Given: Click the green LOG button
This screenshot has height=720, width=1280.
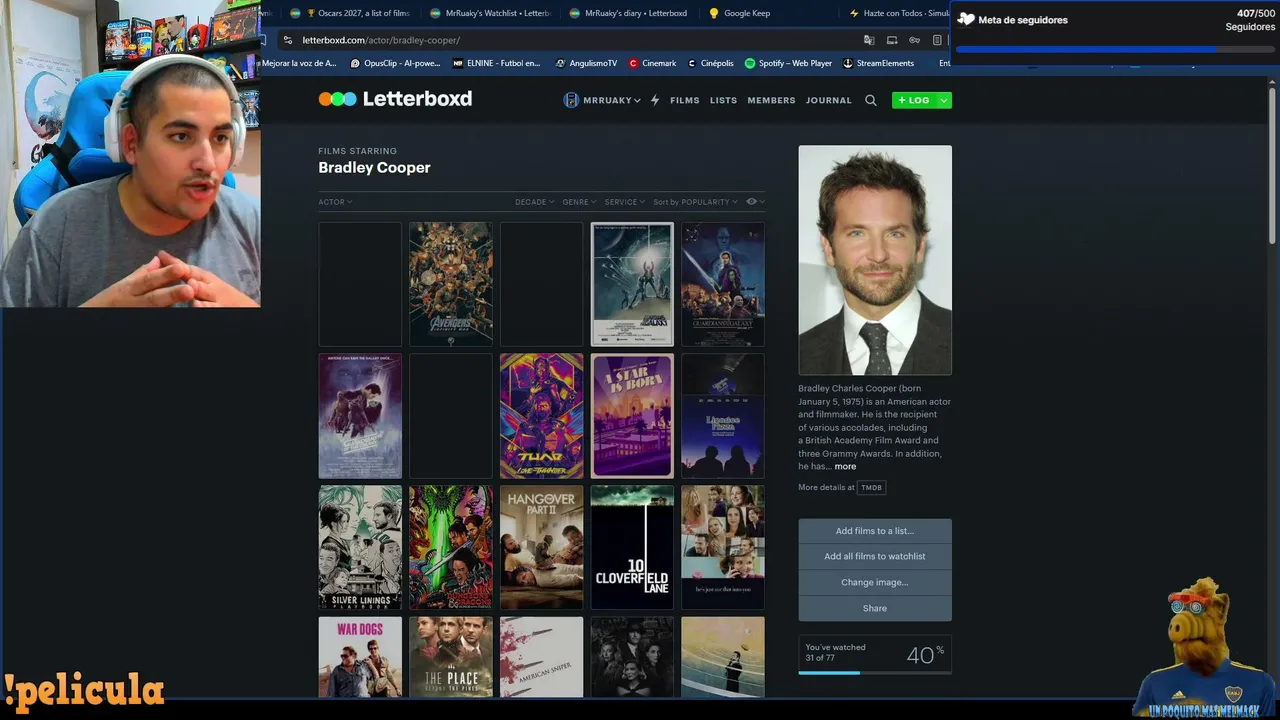Looking at the screenshot, I should pyautogui.click(x=914, y=100).
